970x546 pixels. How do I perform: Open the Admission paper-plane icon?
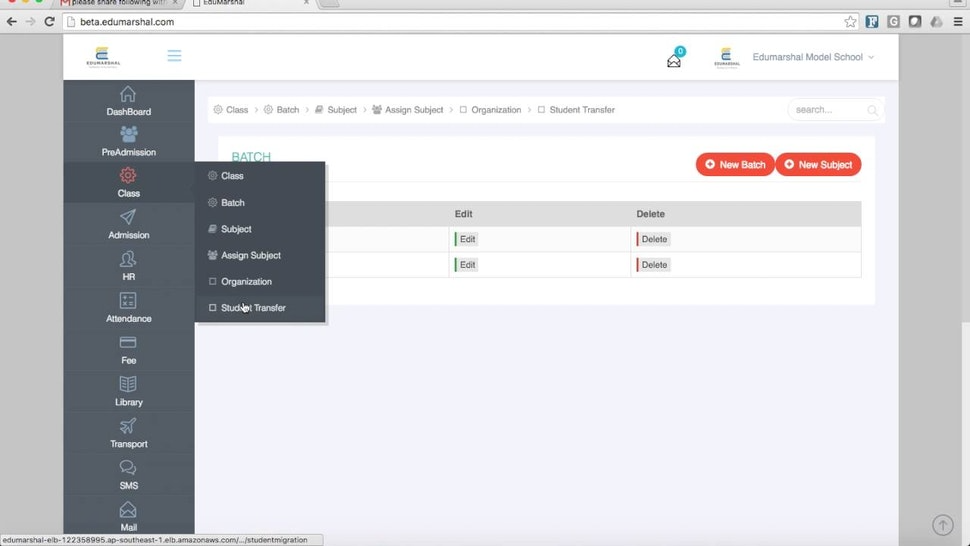click(128, 217)
